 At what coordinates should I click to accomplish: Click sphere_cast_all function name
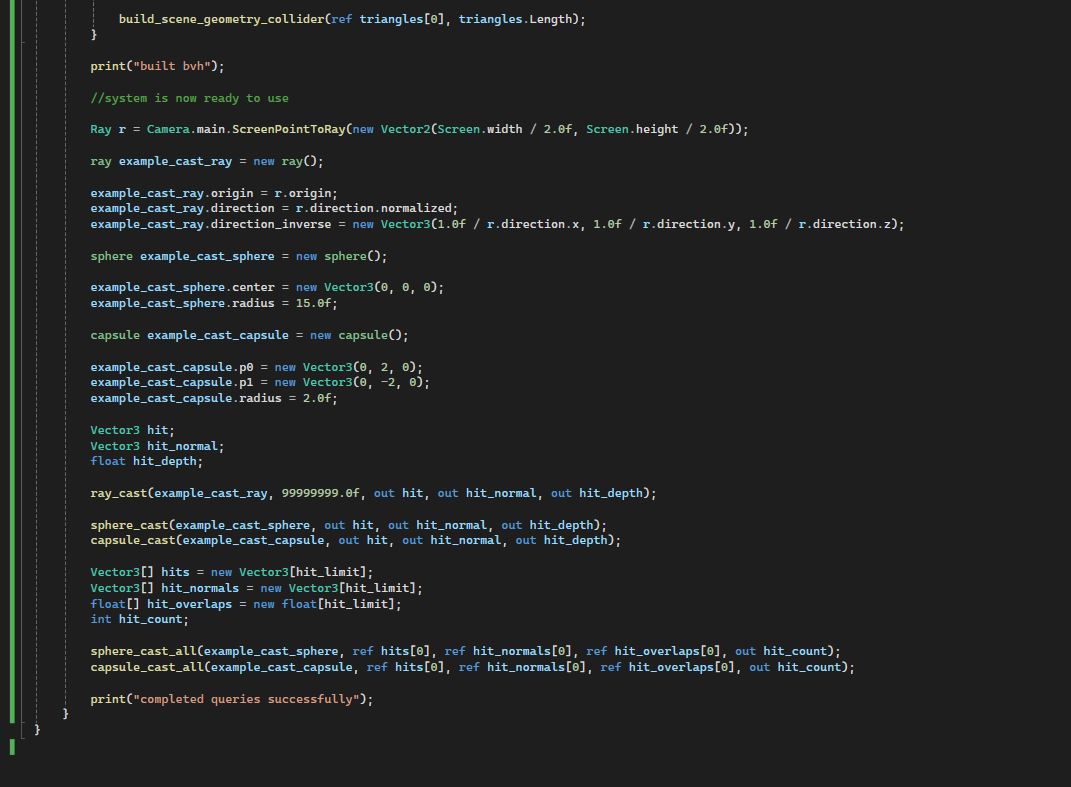click(143, 652)
